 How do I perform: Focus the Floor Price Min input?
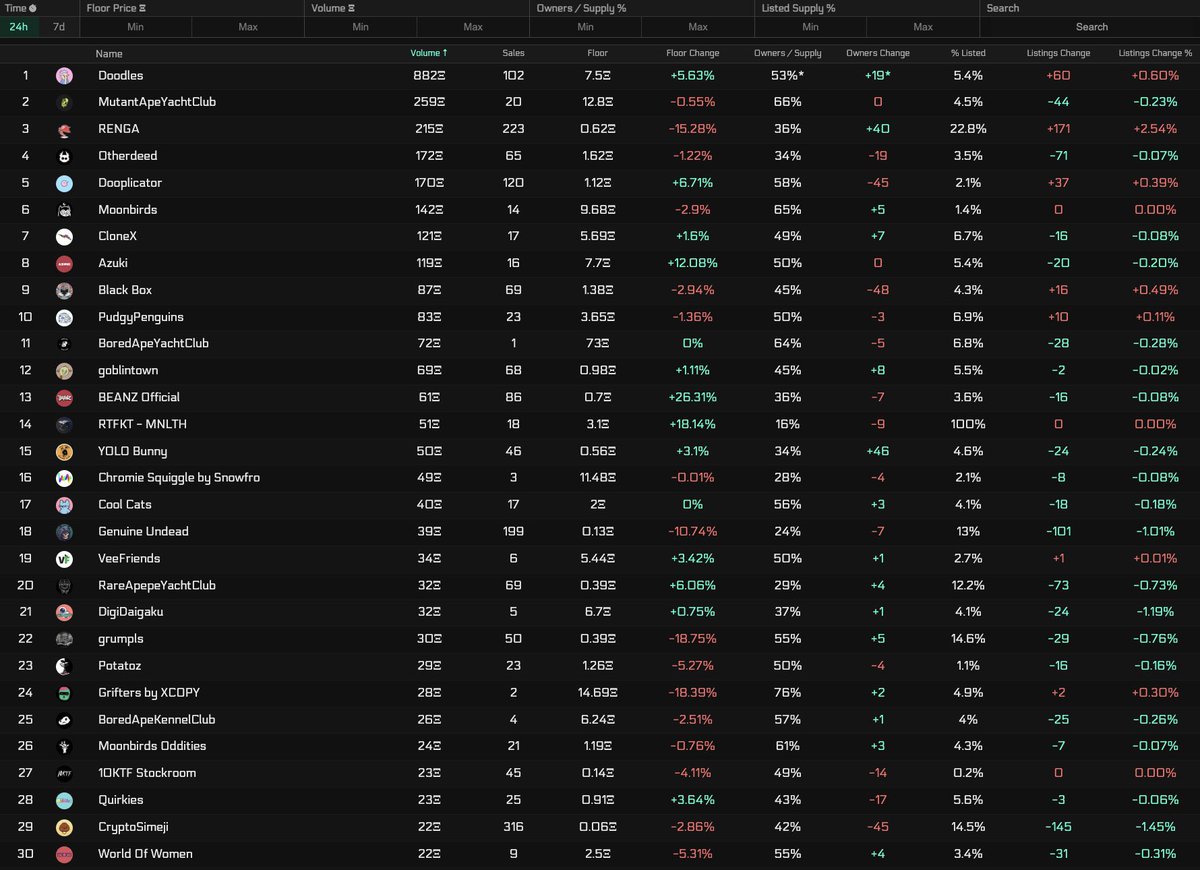click(x=135, y=27)
